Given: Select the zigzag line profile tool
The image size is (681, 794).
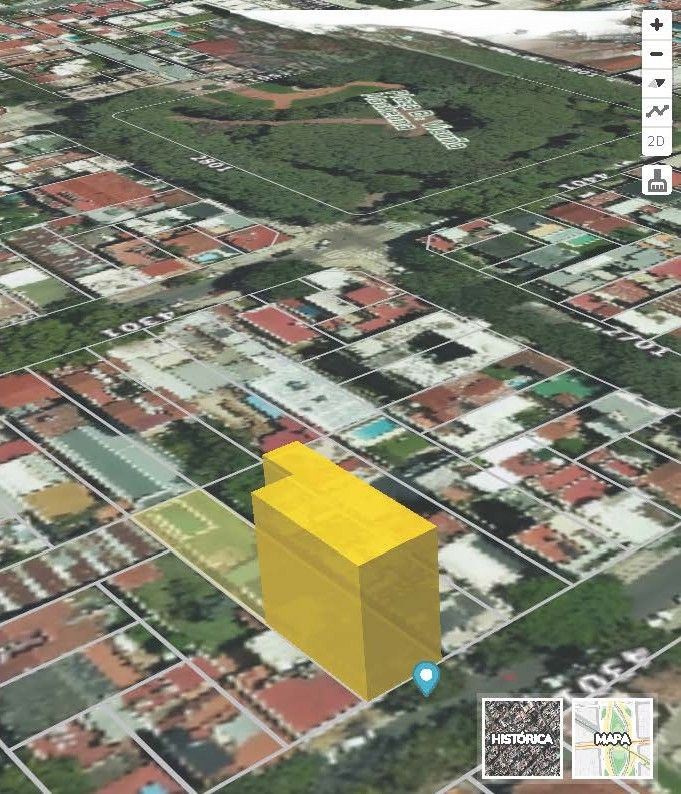Looking at the screenshot, I should (x=656, y=112).
